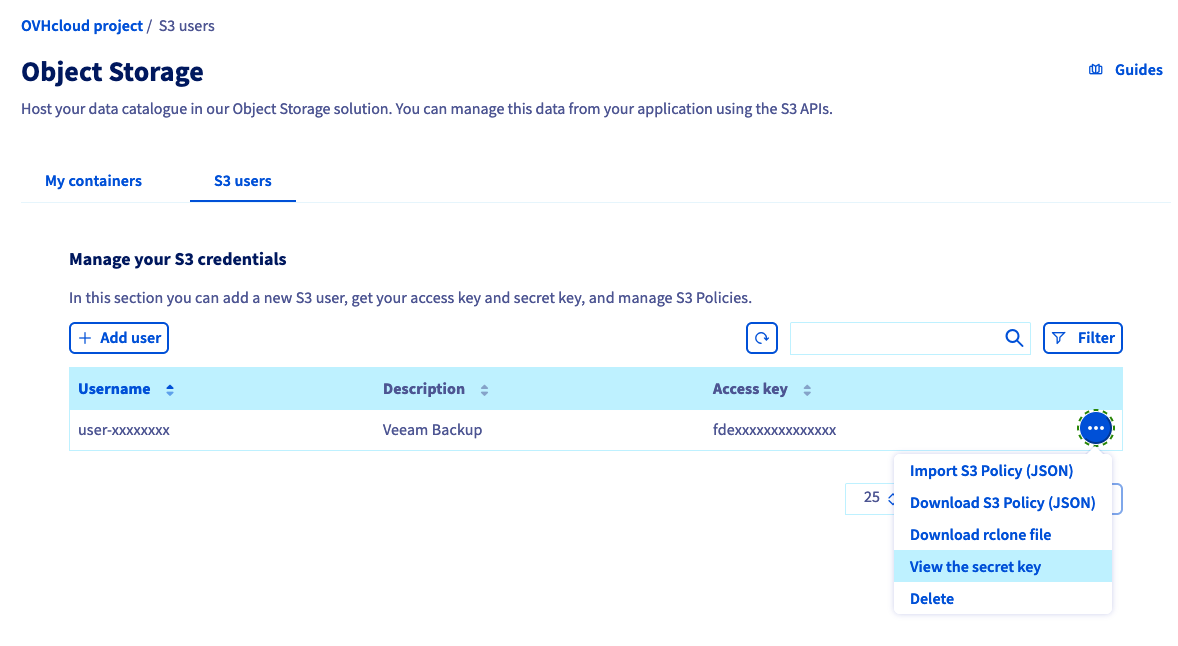Open the OVHcloud project breadcrumb link

coord(82,25)
